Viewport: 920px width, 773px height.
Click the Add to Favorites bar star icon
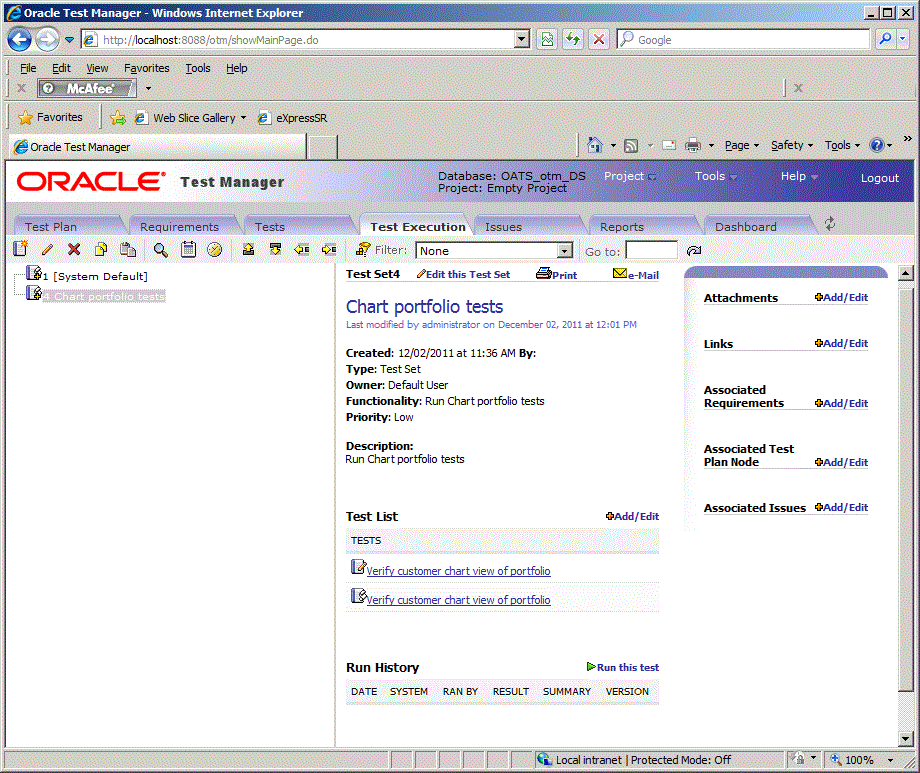(x=118, y=118)
